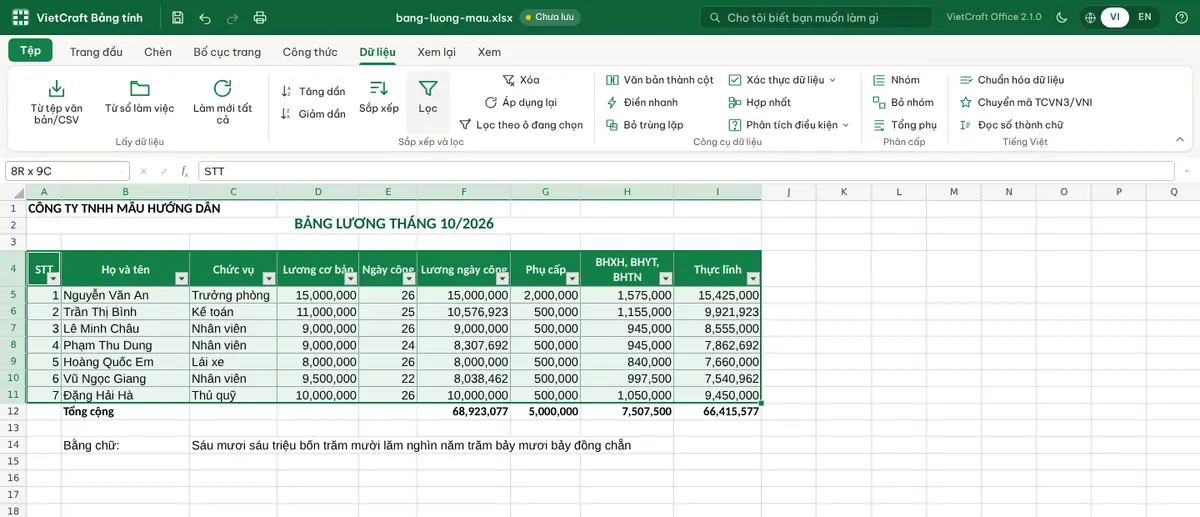
Task: Click the Save icon in title bar
Action: click(177, 18)
